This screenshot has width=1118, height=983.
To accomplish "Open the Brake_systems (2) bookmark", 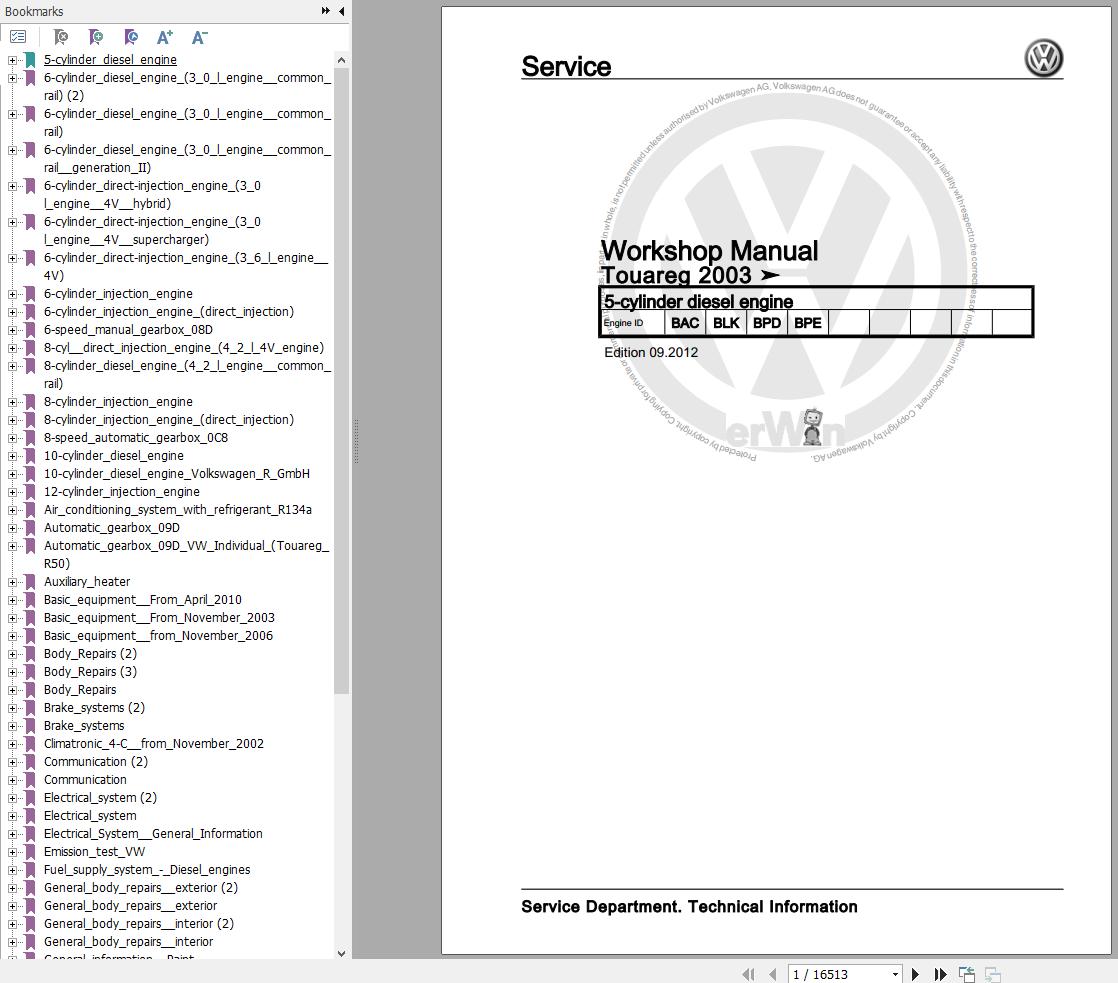I will click(94, 707).
